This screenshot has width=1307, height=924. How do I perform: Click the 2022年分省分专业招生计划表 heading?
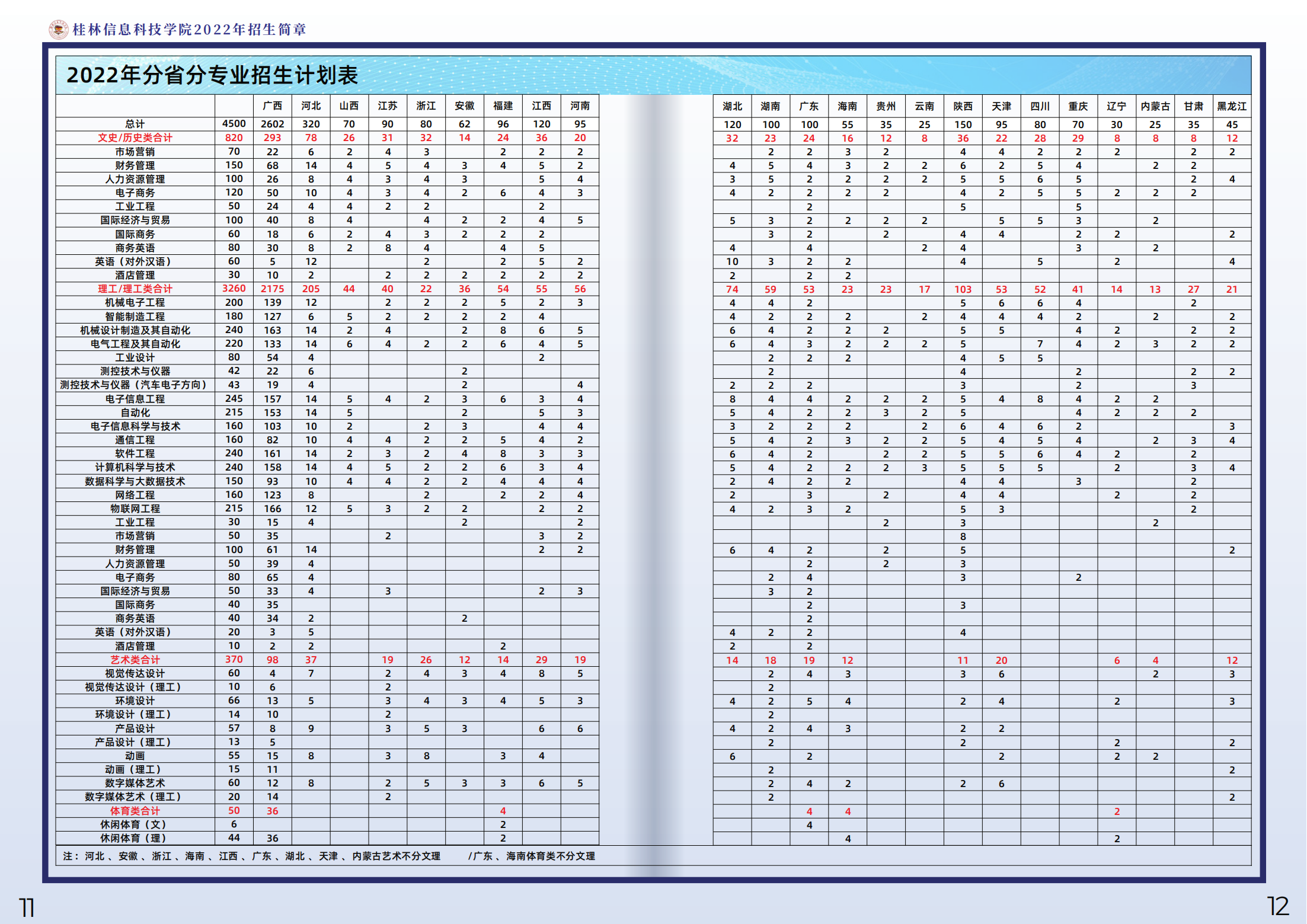point(212,75)
